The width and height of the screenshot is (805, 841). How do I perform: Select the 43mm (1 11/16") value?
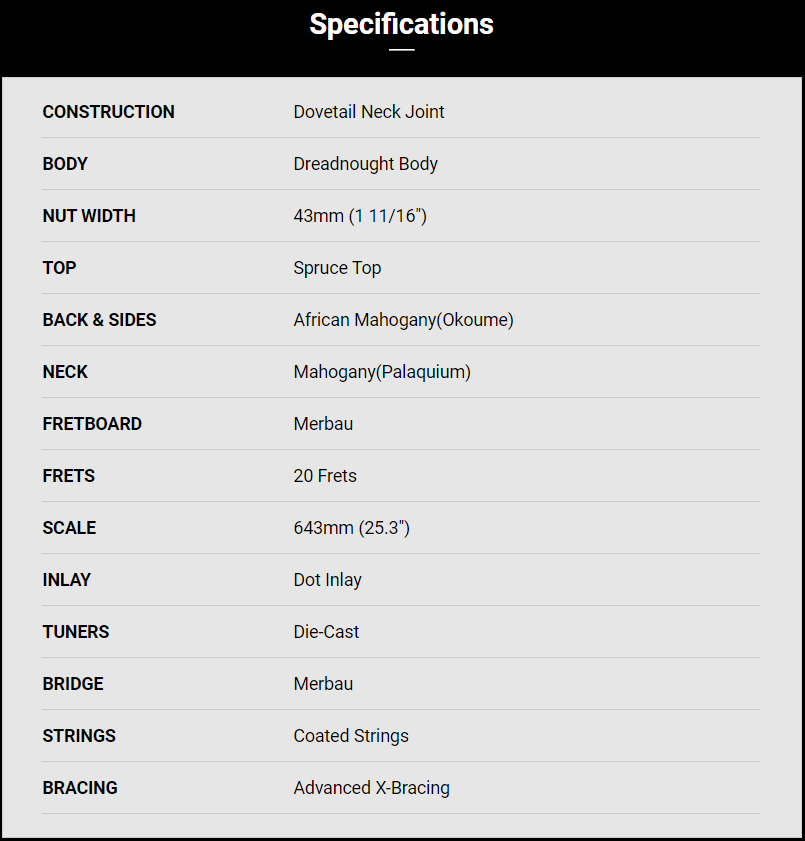click(x=360, y=216)
